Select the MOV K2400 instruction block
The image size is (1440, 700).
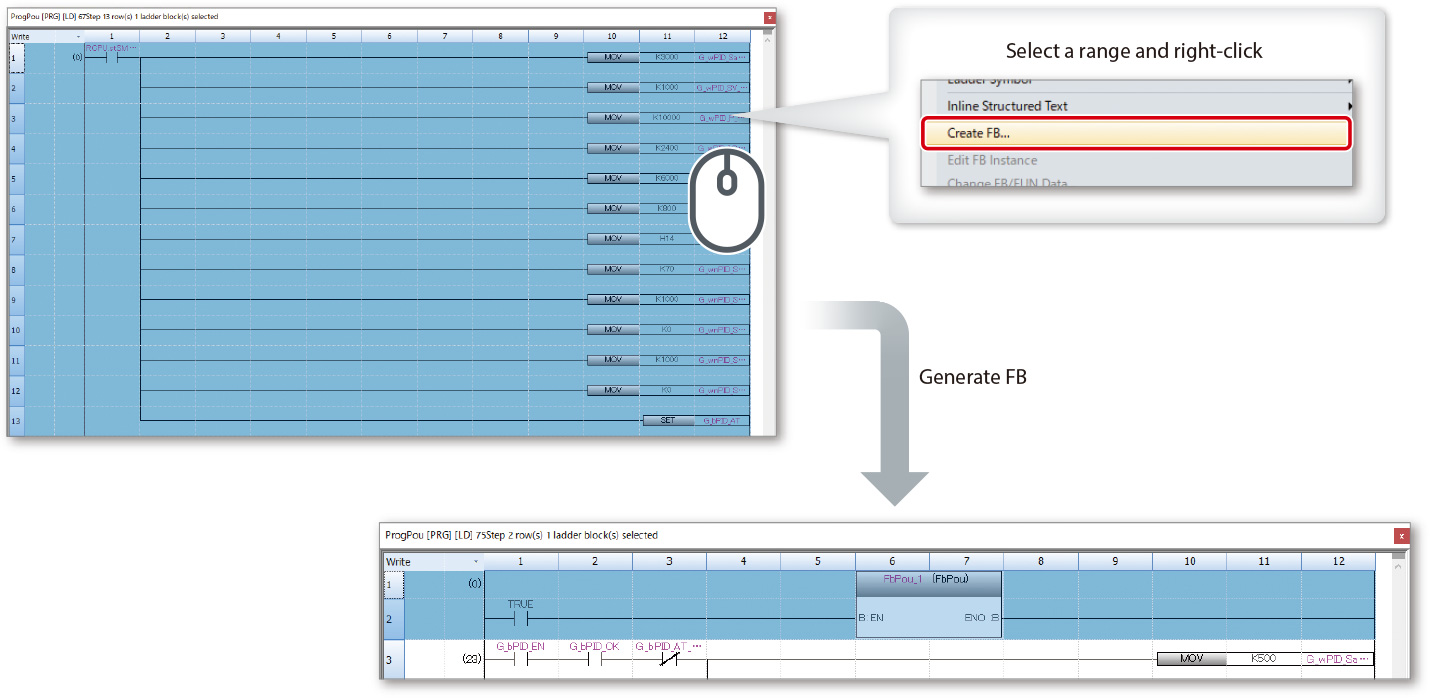pos(612,147)
